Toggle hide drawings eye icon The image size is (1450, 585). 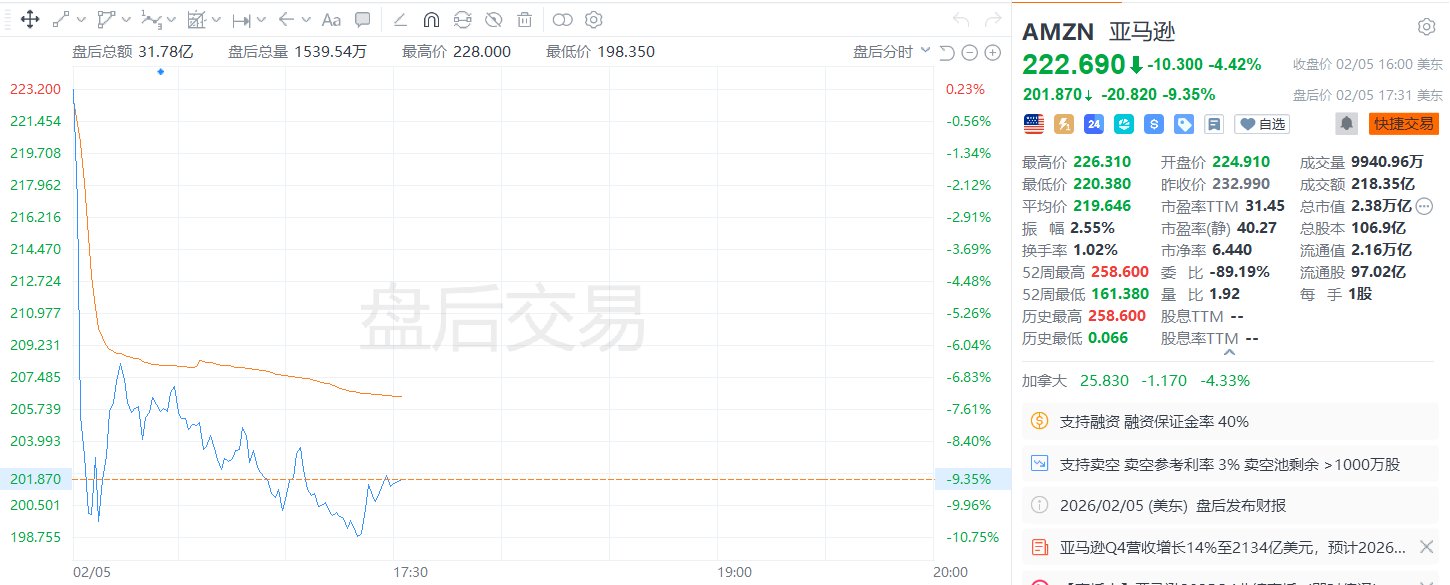[x=493, y=19]
